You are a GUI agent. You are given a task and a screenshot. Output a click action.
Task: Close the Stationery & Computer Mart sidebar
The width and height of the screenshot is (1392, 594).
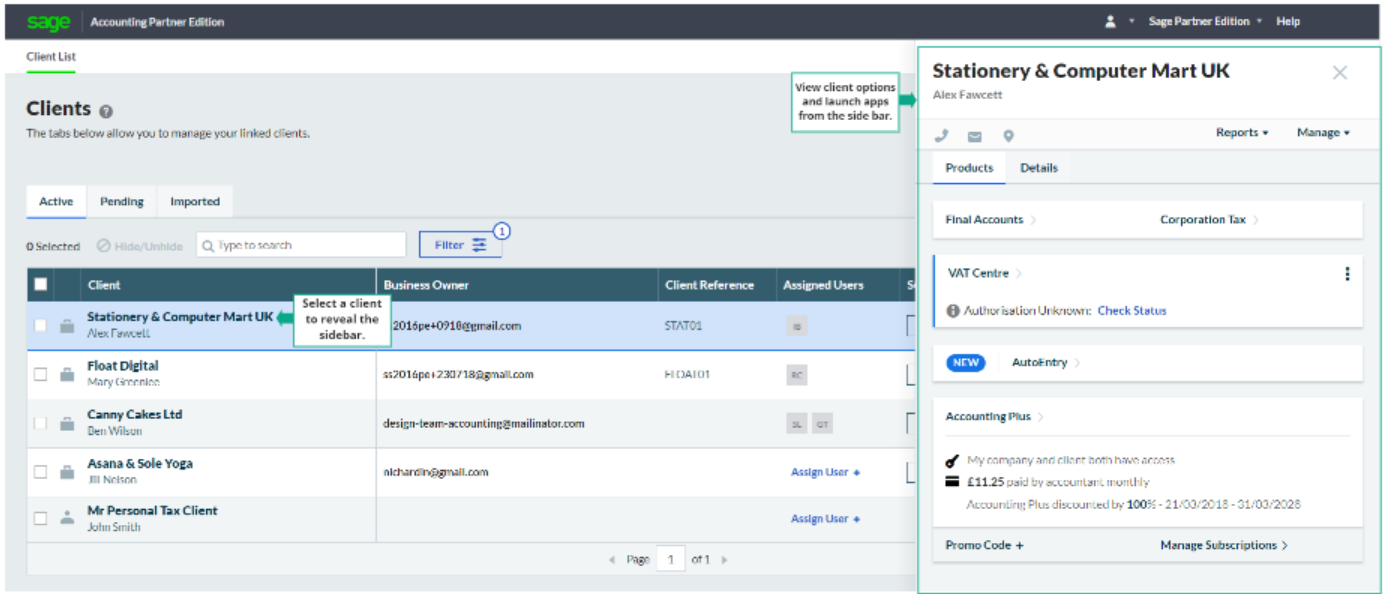1339,73
